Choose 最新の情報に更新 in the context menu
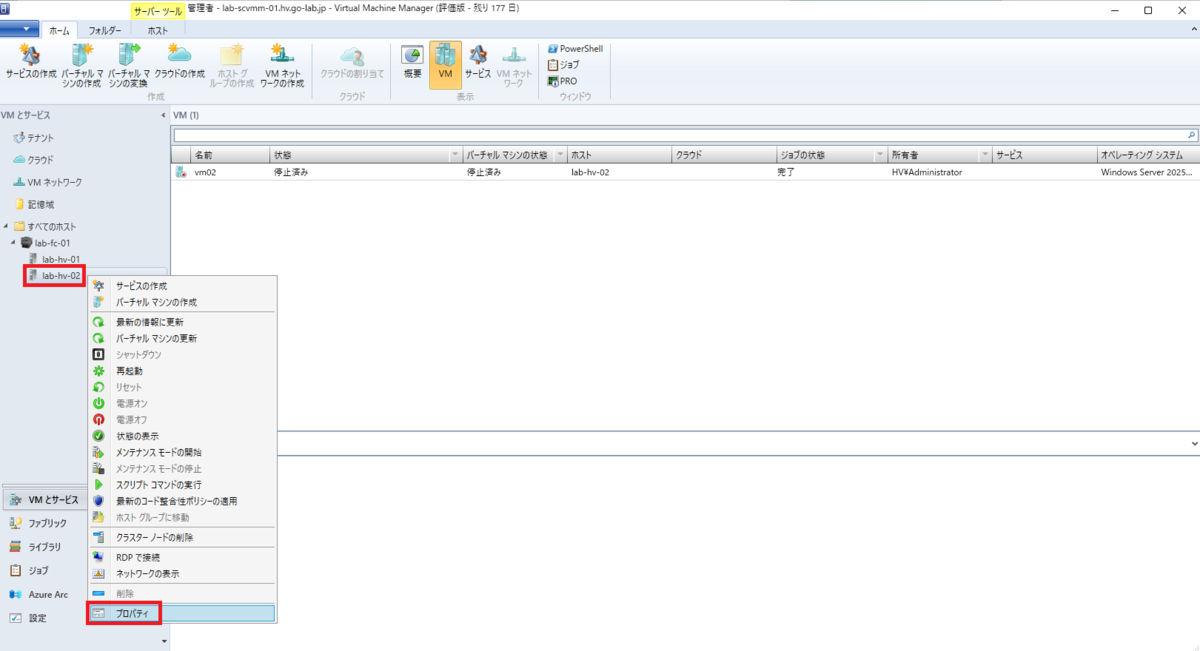Image resolution: width=1200 pixels, height=651 pixels. [183, 322]
